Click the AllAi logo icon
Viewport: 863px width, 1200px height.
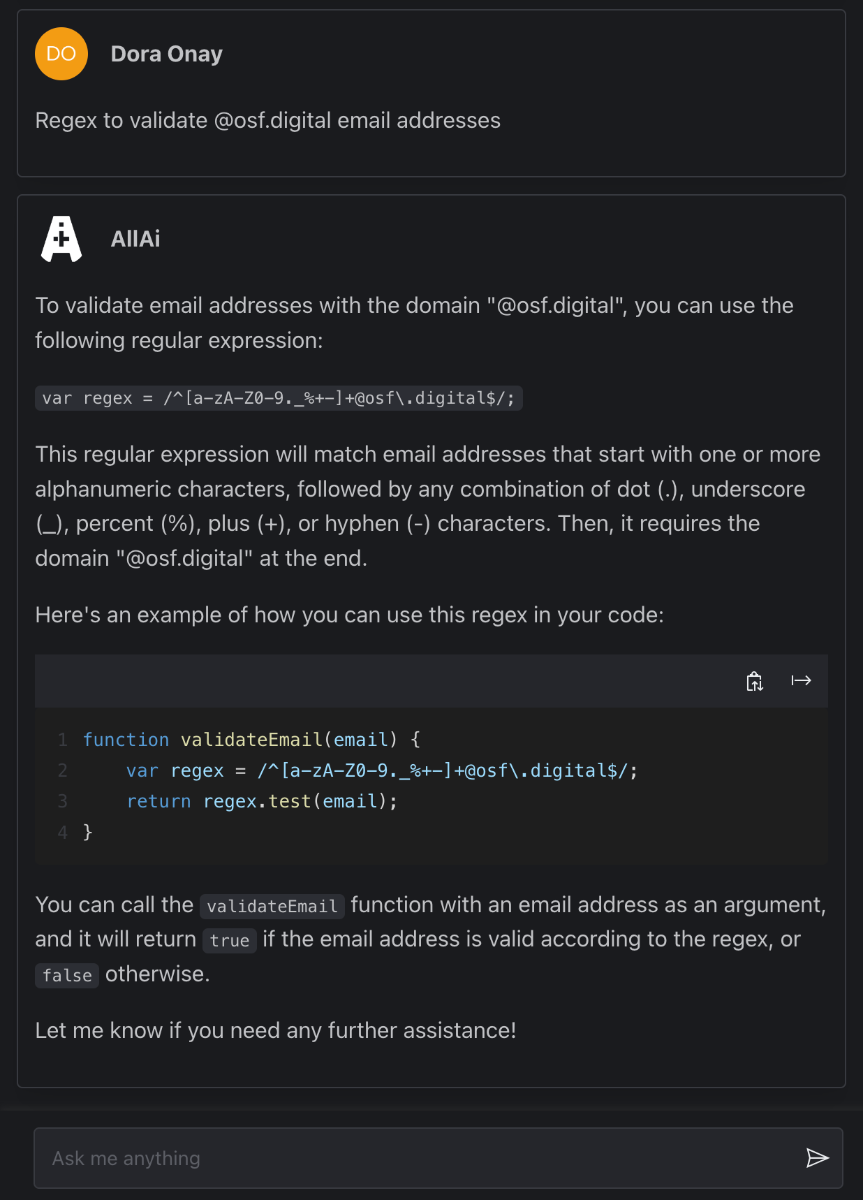[x=61, y=239]
